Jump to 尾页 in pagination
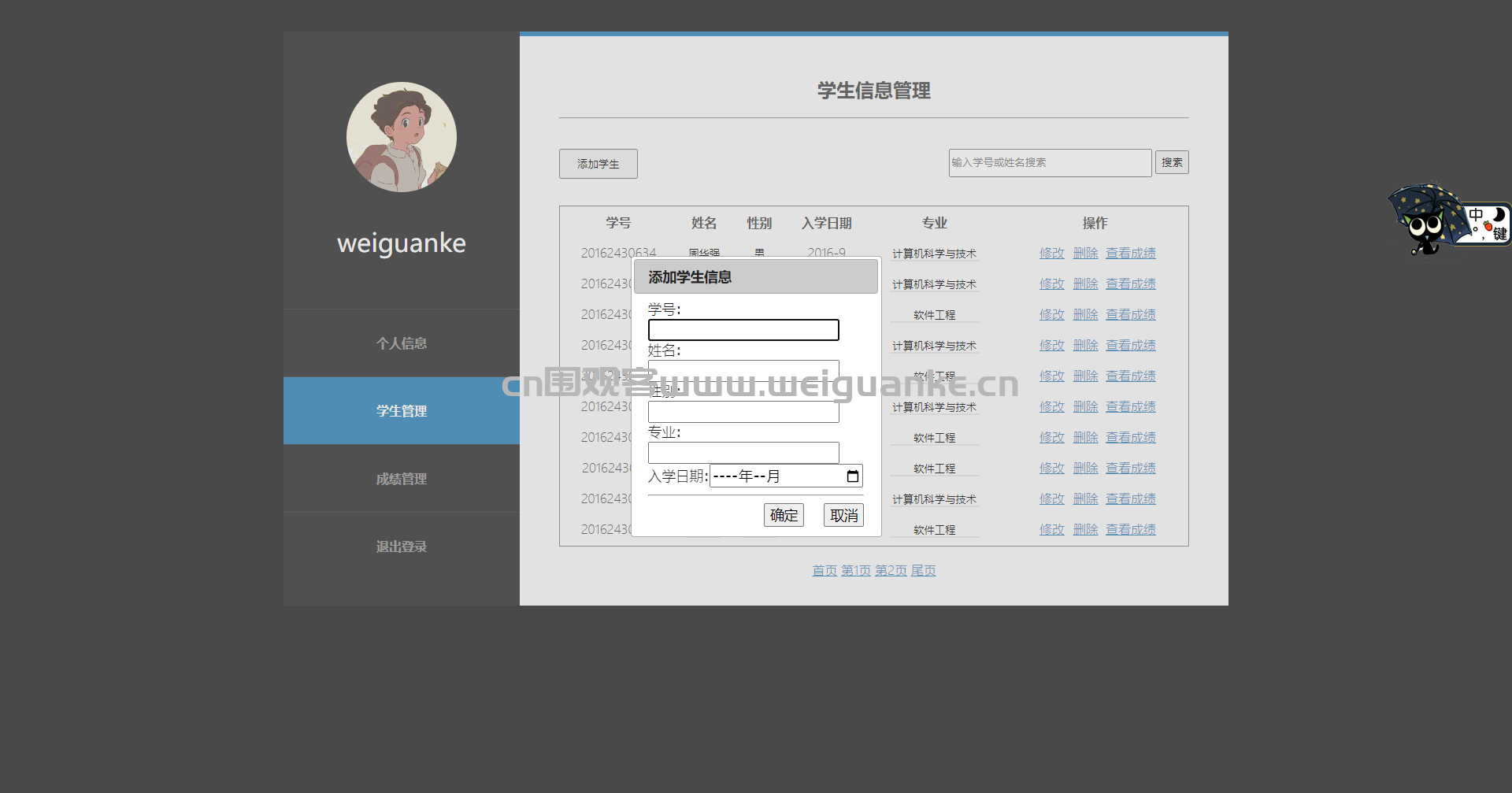 click(x=924, y=571)
